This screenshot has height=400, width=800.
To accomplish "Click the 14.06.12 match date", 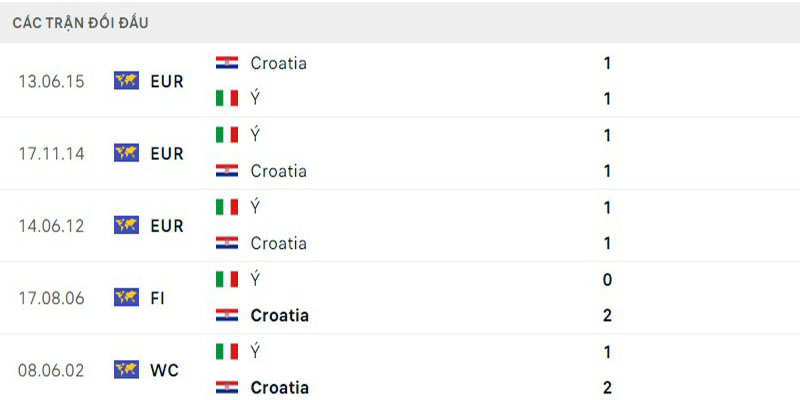I will (x=50, y=225).
